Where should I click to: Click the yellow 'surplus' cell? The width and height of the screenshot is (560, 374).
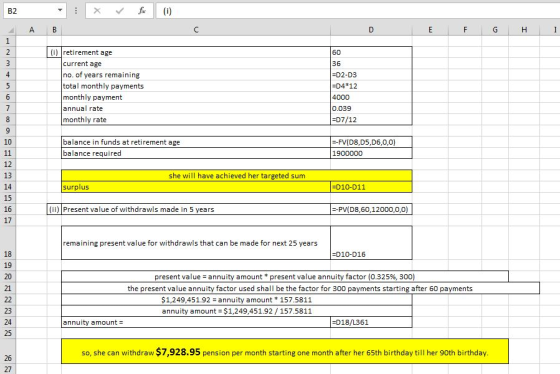[196, 187]
